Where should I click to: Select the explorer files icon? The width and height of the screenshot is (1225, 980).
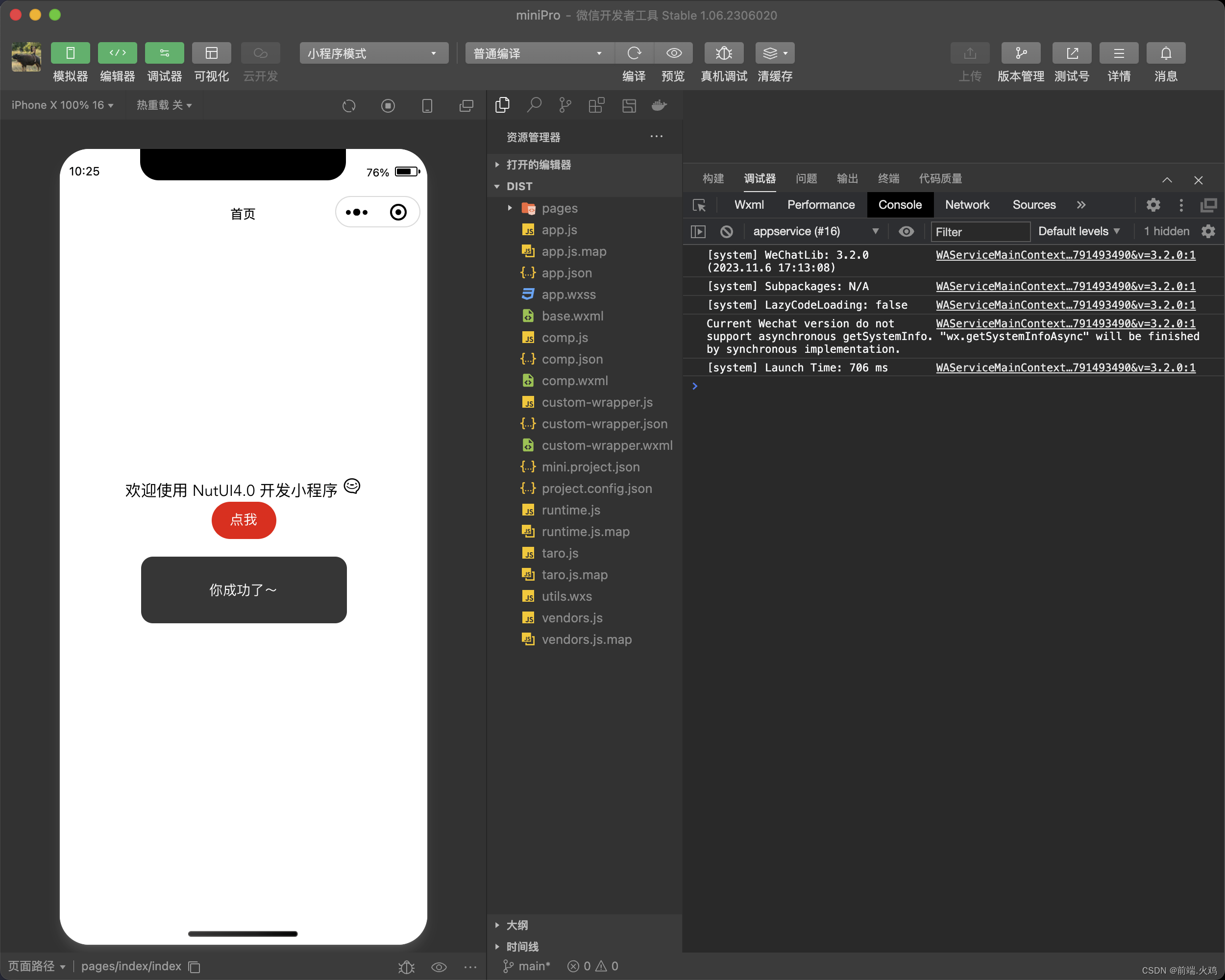(502, 105)
